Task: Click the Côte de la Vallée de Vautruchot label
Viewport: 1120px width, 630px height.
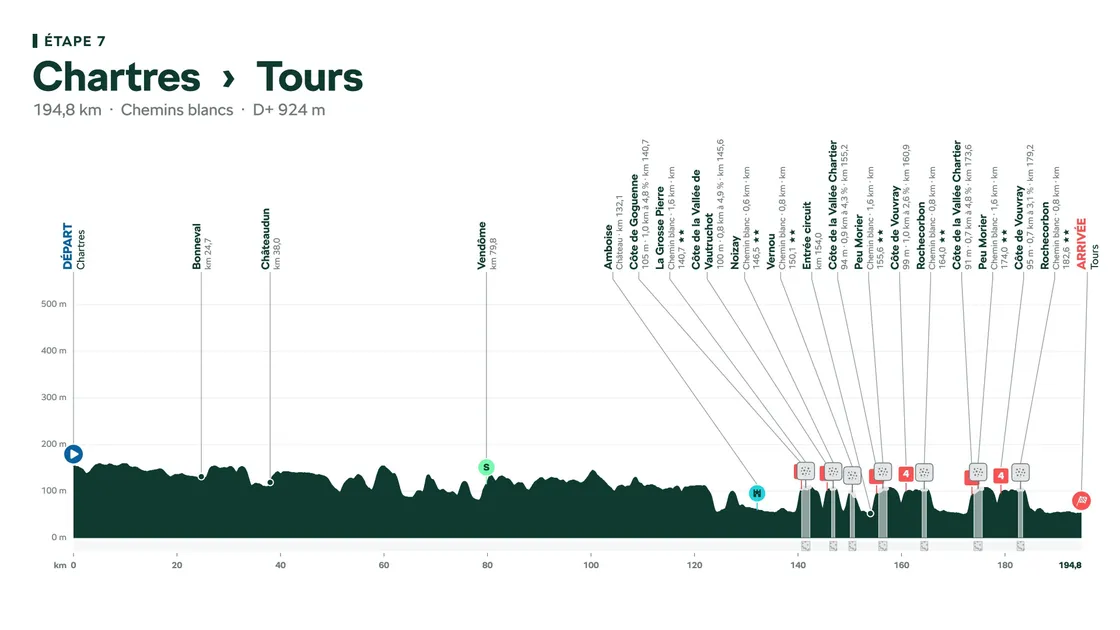Action: pos(708,204)
